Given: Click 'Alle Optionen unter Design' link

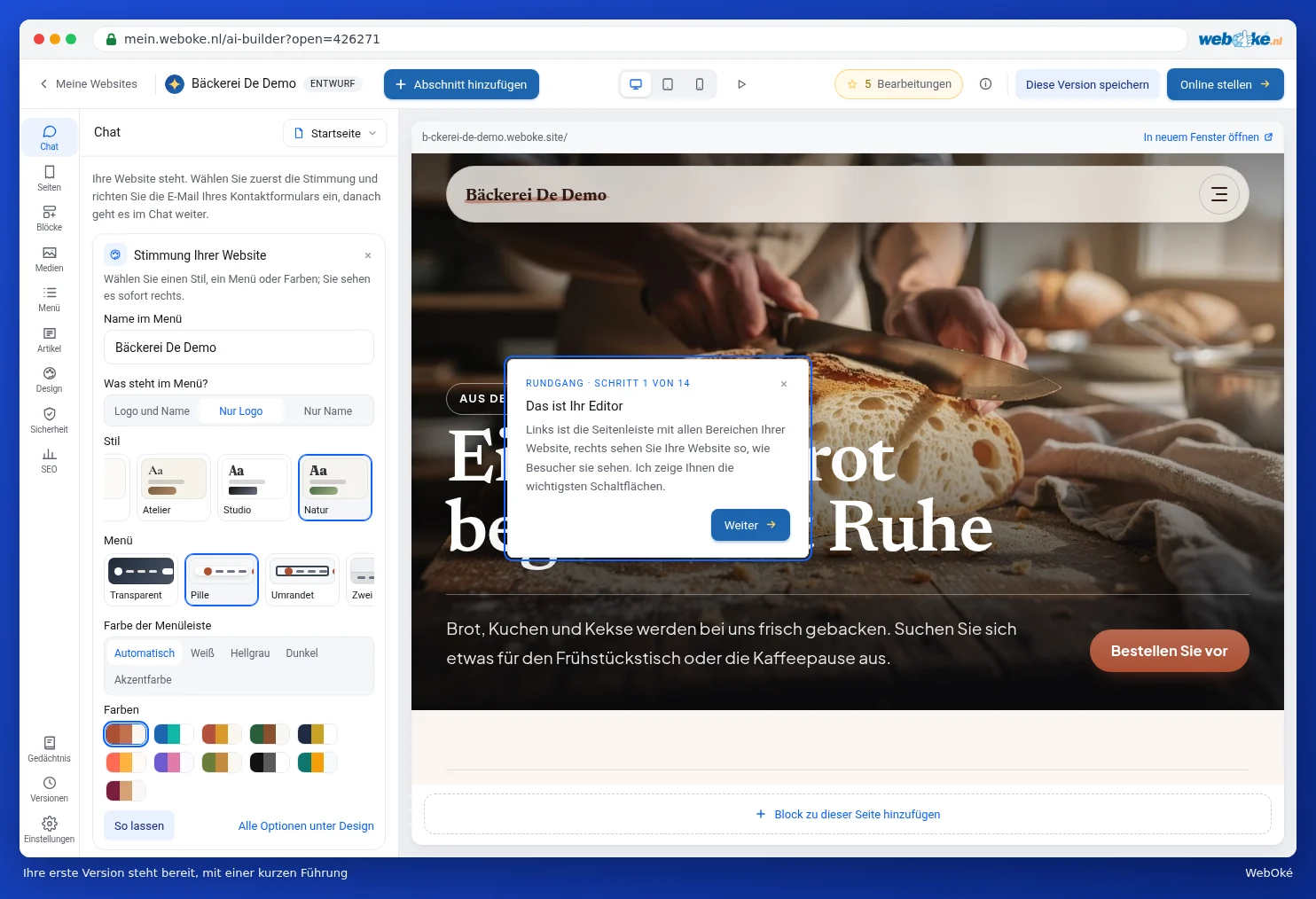Looking at the screenshot, I should (x=306, y=826).
